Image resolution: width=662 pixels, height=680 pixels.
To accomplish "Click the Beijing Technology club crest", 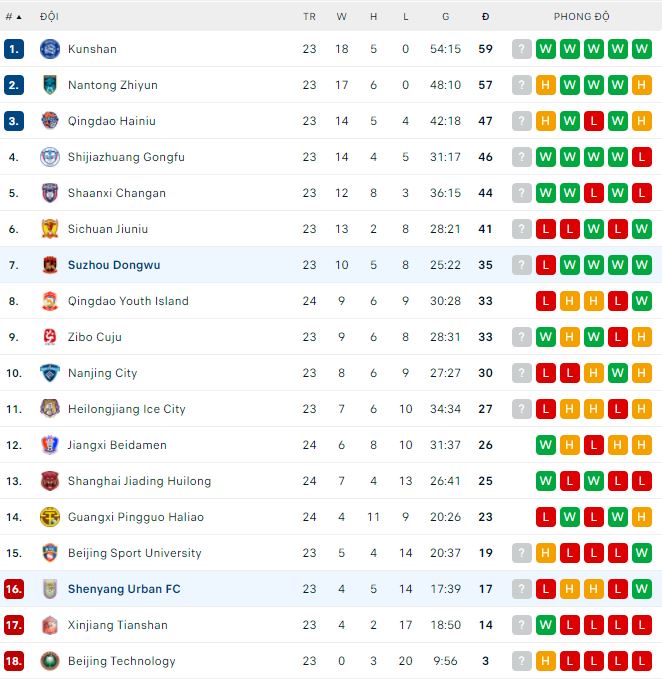I will [x=50, y=661].
